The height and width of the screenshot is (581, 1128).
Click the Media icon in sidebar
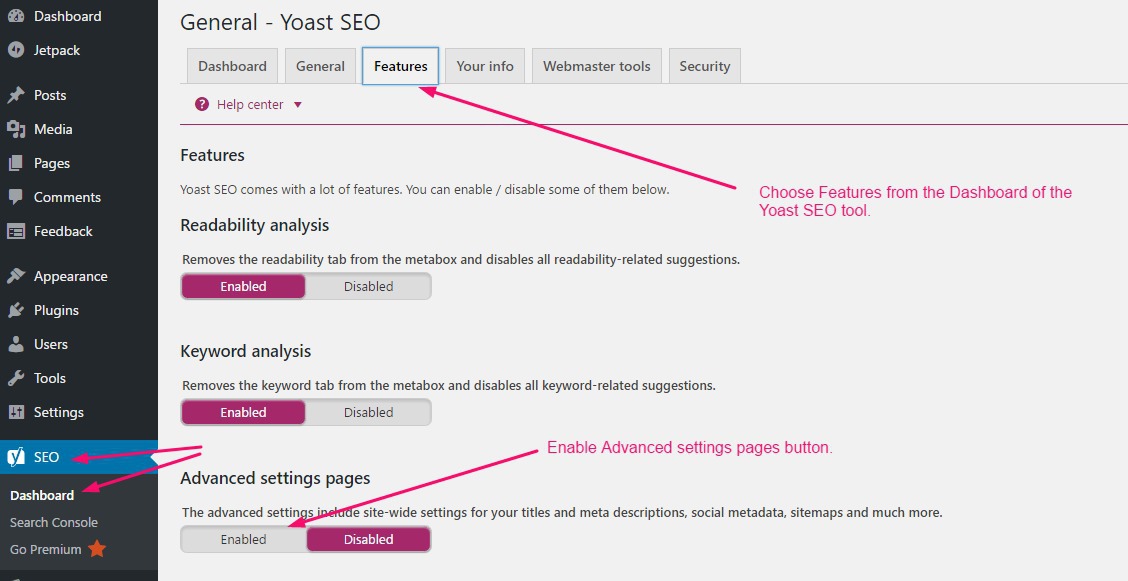click(16, 129)
